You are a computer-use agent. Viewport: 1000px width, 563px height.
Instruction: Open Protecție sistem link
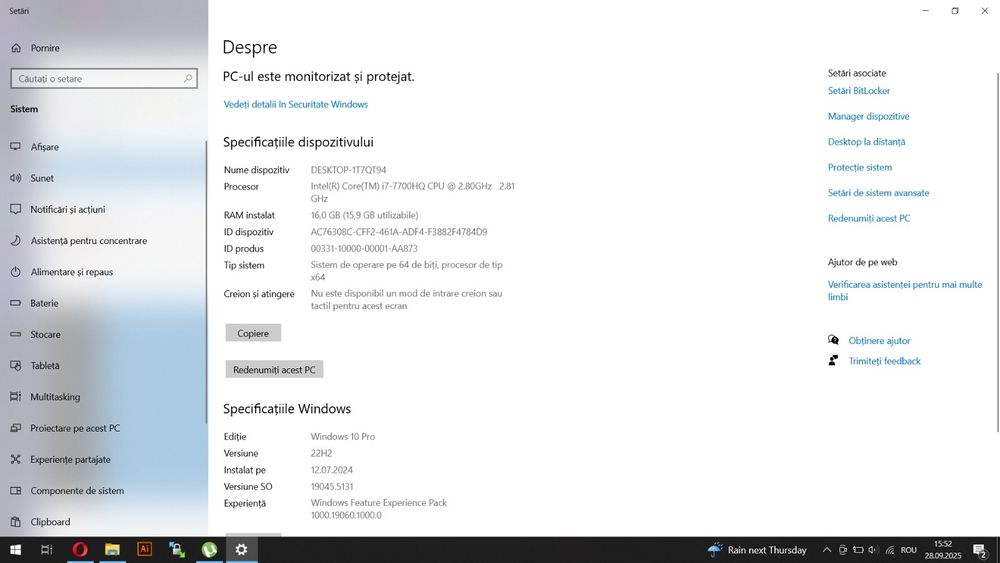click(860, 167)
